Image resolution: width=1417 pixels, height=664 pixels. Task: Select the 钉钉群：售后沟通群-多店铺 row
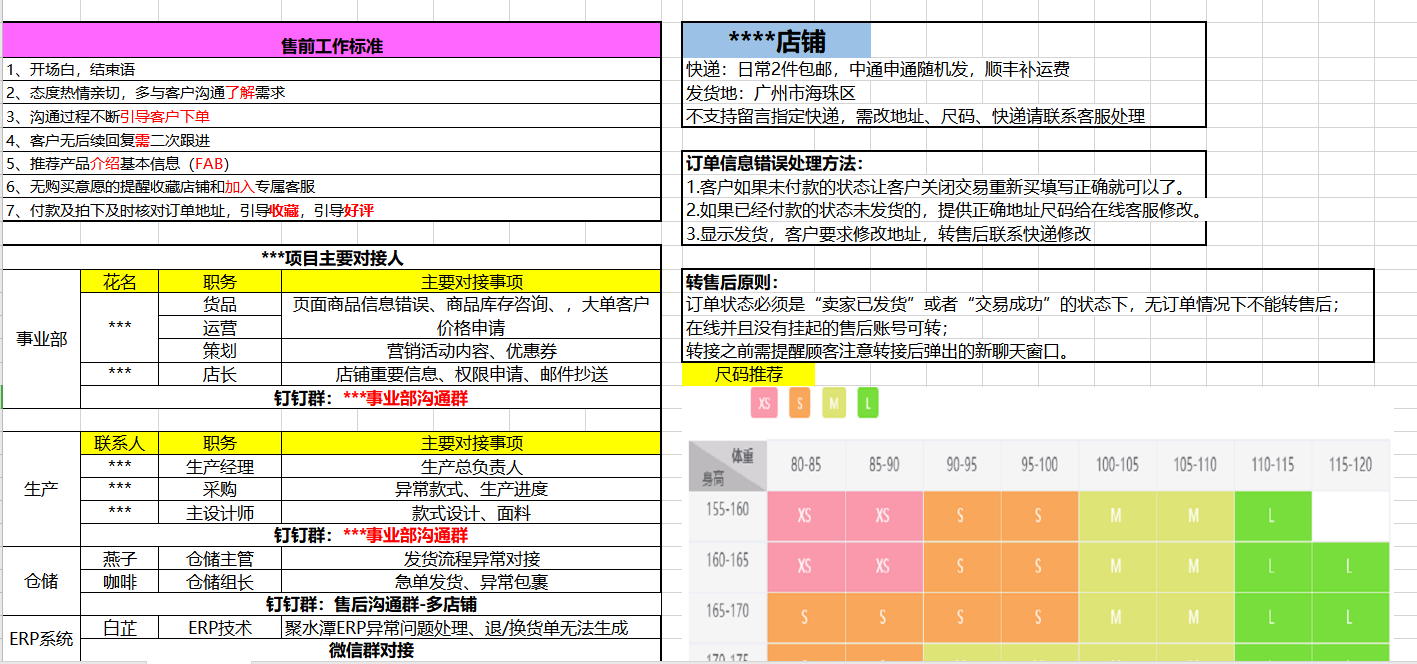pos(370,605)
